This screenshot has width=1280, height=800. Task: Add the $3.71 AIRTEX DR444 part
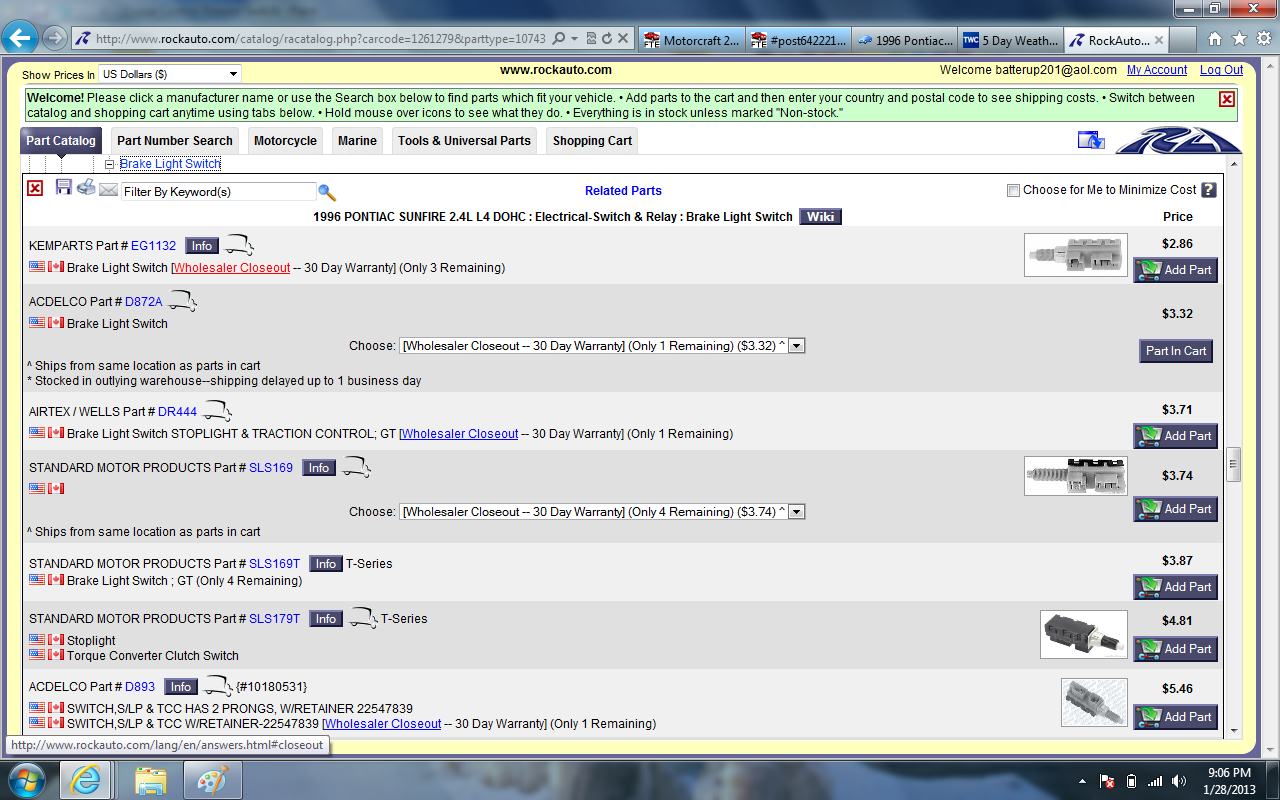[1175, 436]
